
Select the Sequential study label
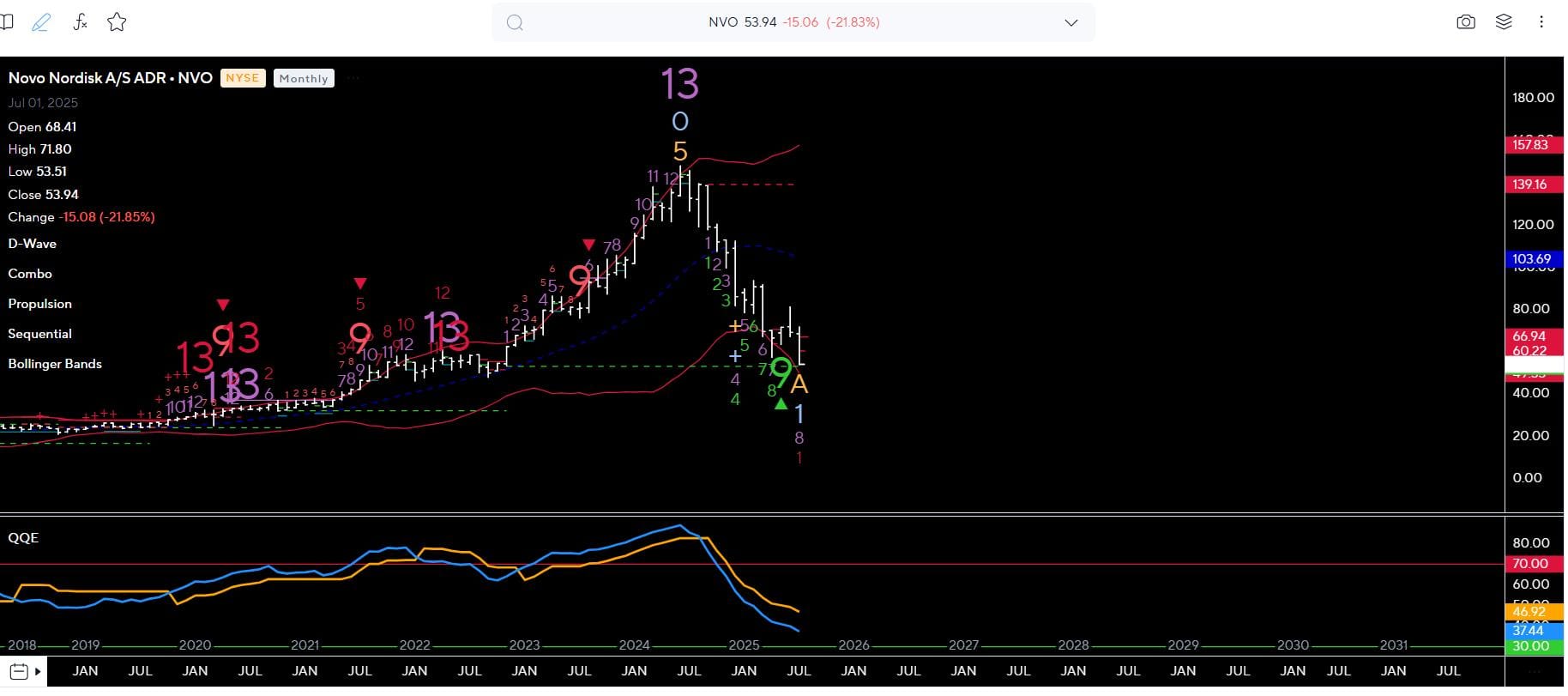click(x=39, y=334)
